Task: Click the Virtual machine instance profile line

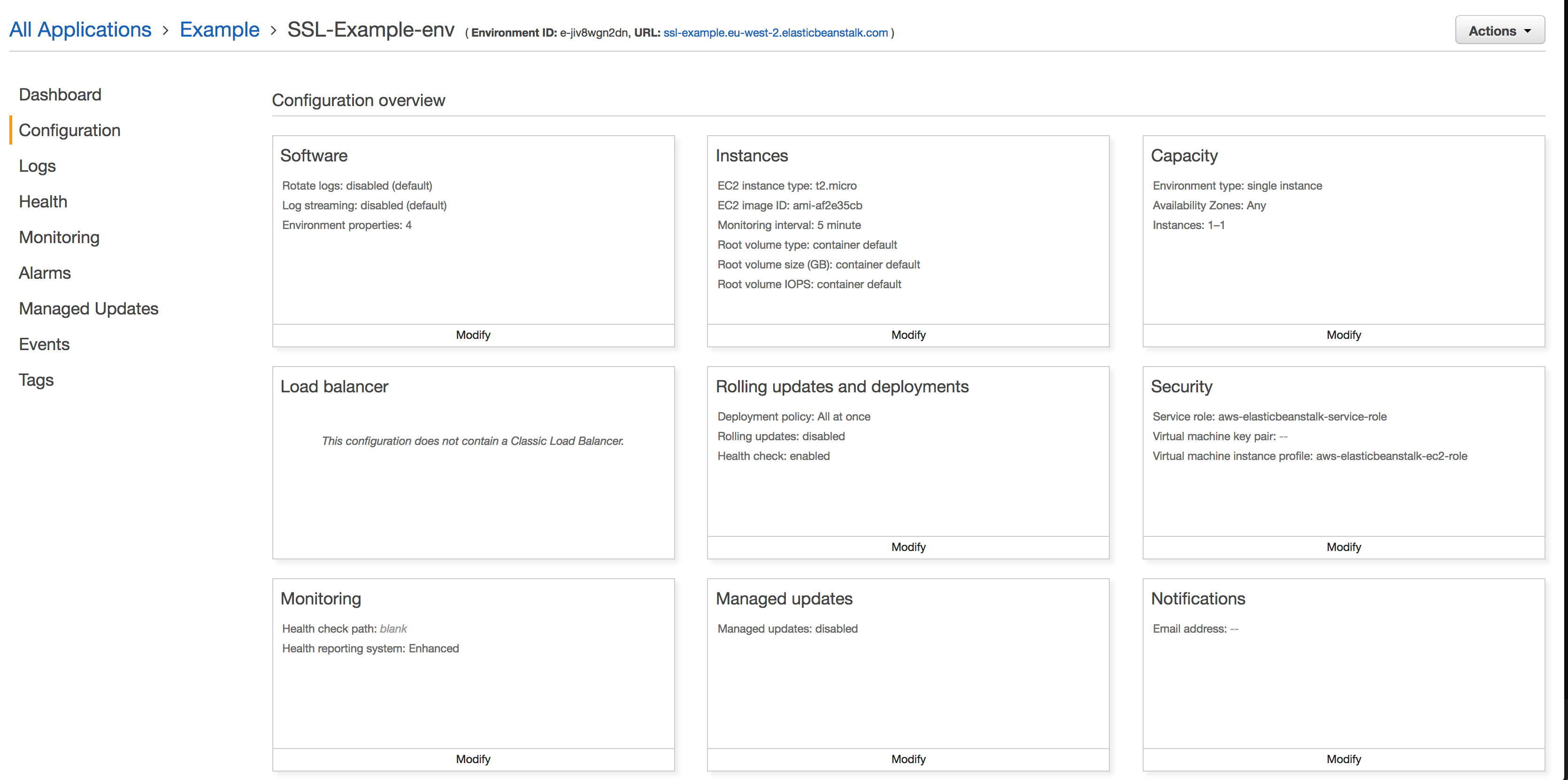Action: tap(1310, 456)
